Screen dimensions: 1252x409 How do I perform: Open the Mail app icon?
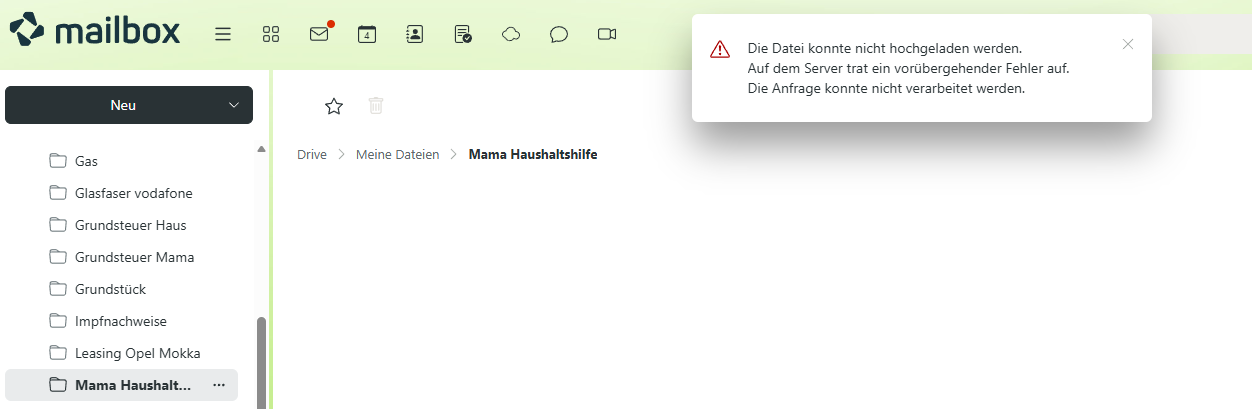tap(319, 34)
